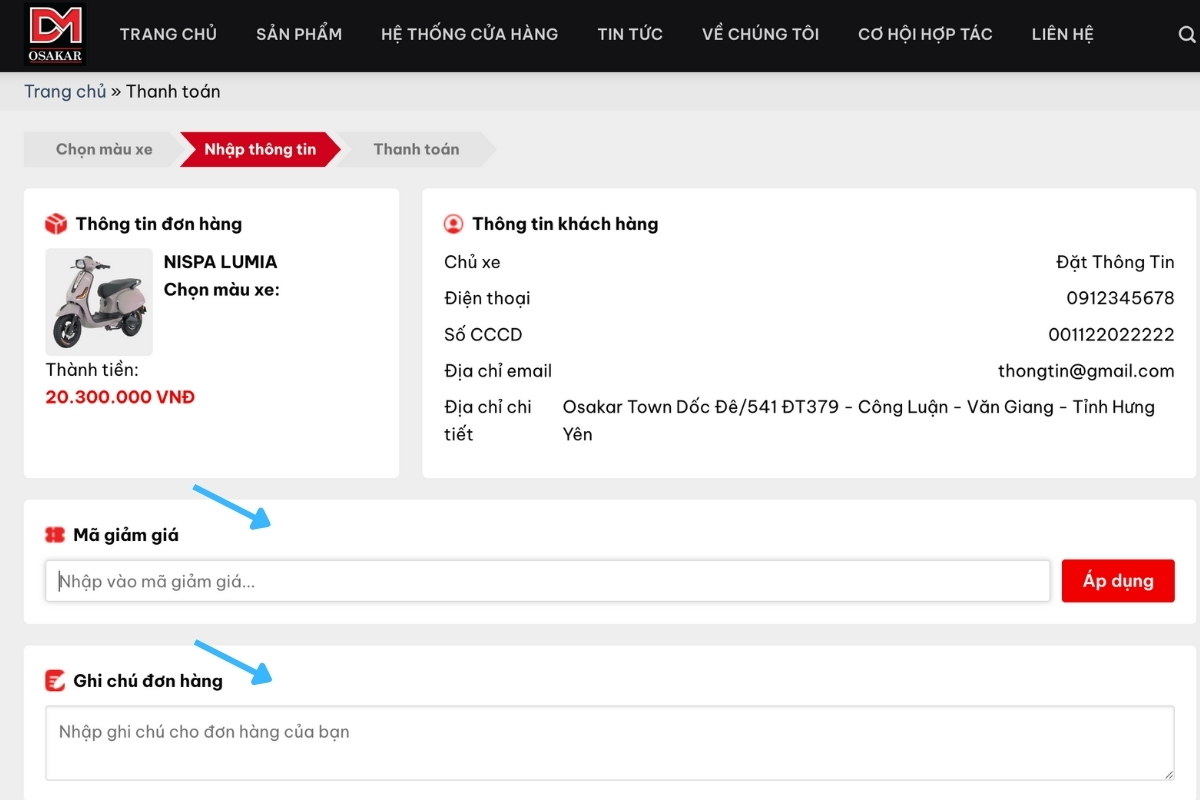Open the Sản Phẩm menu
This screenshot has height=800, width=1200.
point(298,34)
